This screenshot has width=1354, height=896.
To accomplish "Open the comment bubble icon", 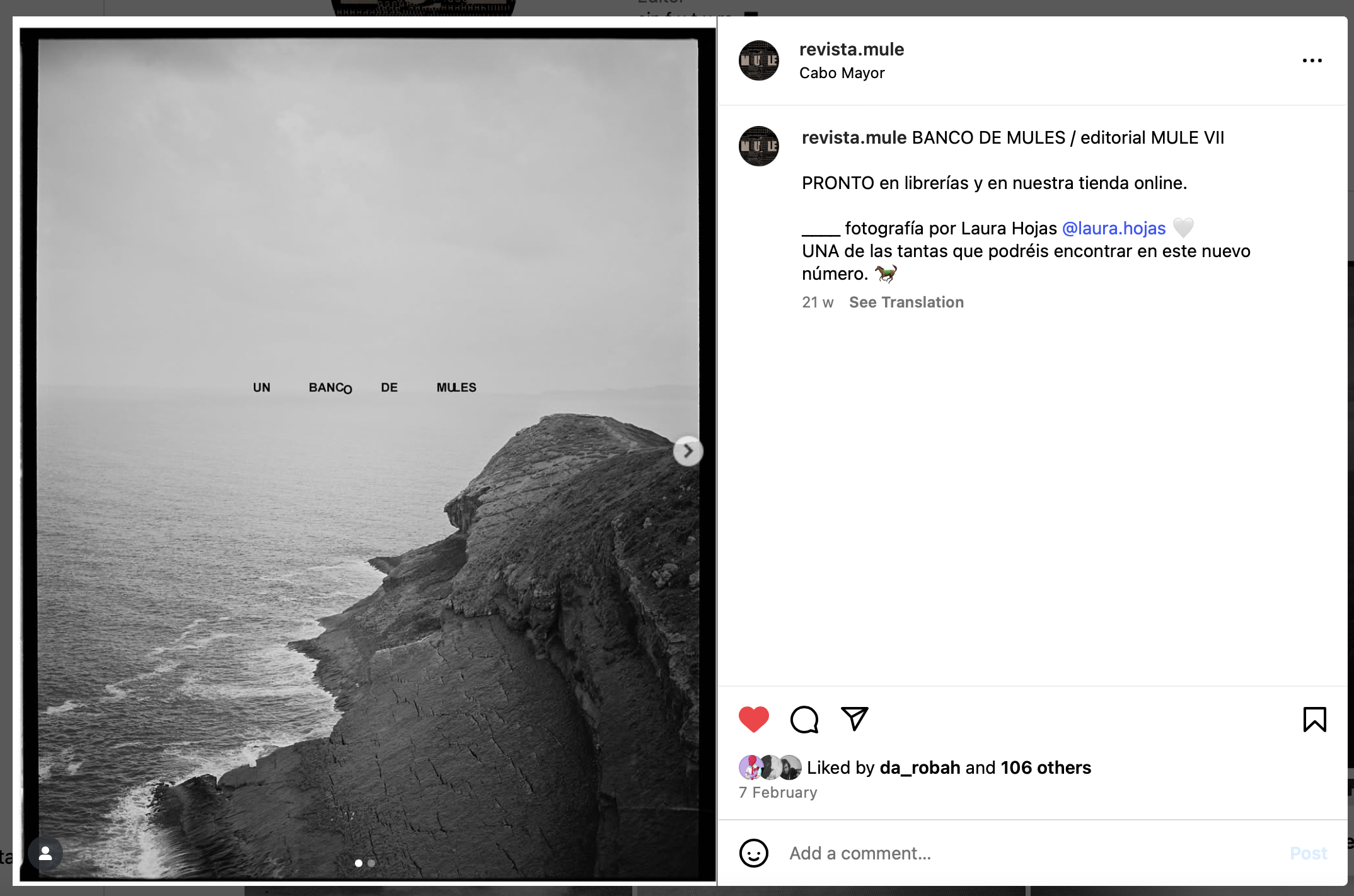I will pos(804,719).
